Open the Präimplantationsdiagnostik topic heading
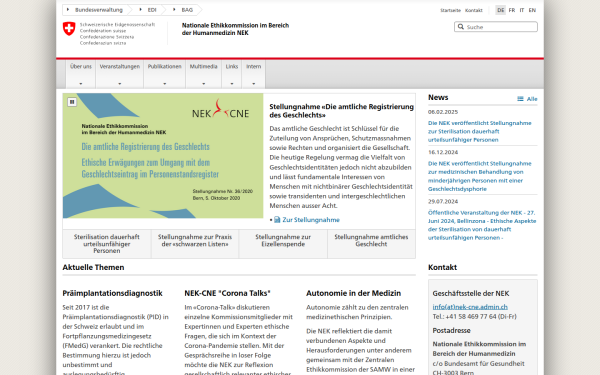This screenshot has width=600, height=375. point(112,293)
